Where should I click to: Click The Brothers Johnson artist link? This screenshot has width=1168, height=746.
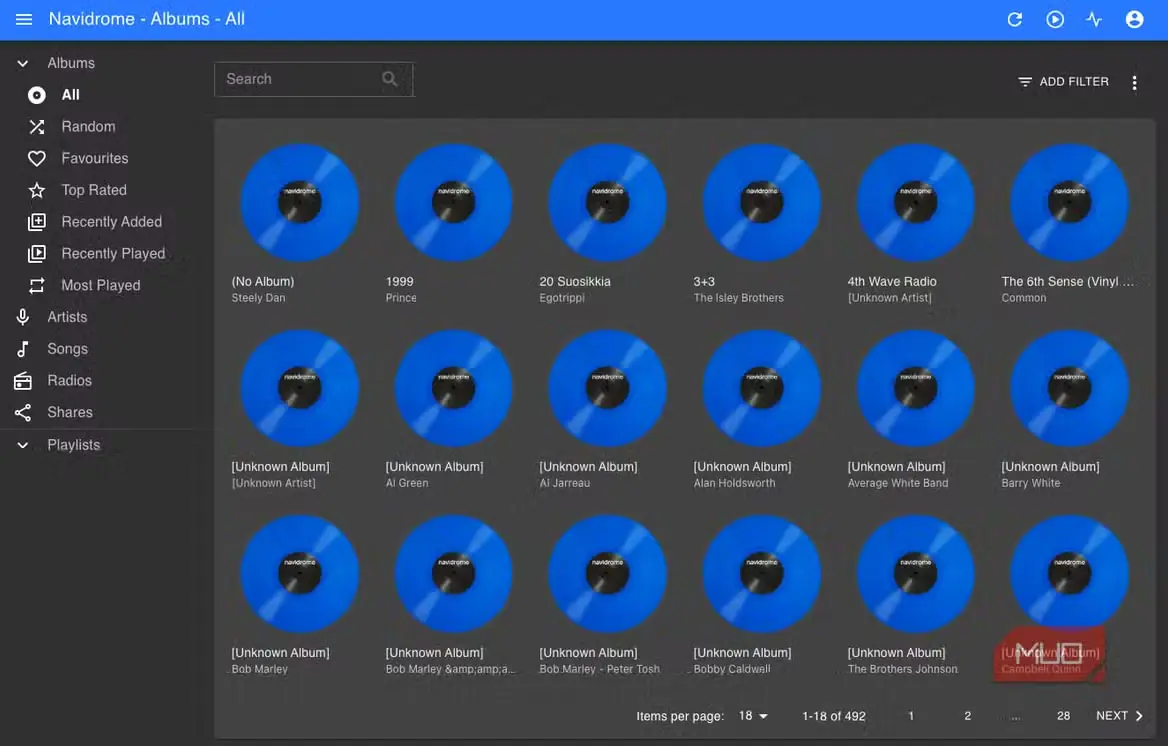pyautogui.click(x=902, y=668)
